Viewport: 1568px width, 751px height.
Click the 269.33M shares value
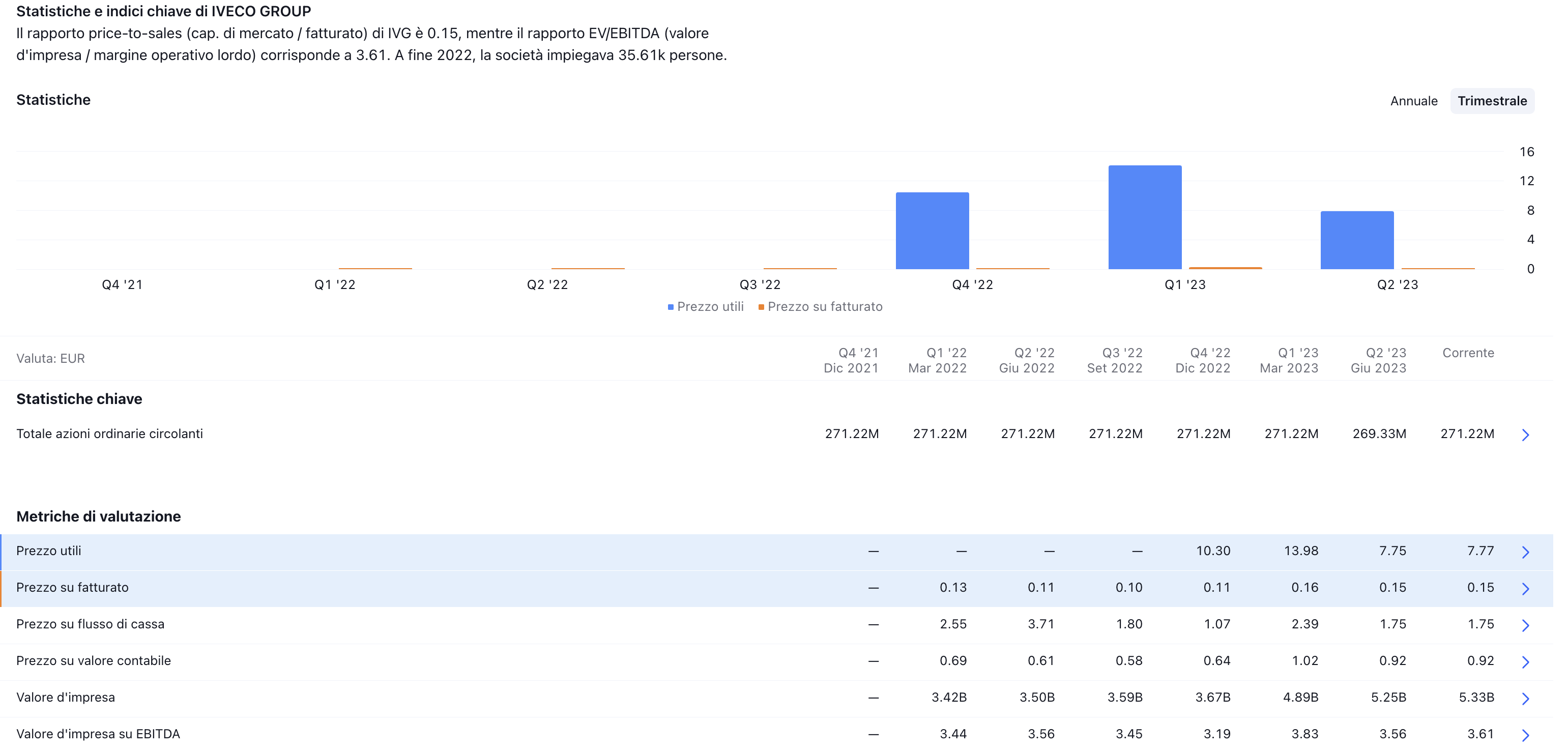(x=1379, y=434)
